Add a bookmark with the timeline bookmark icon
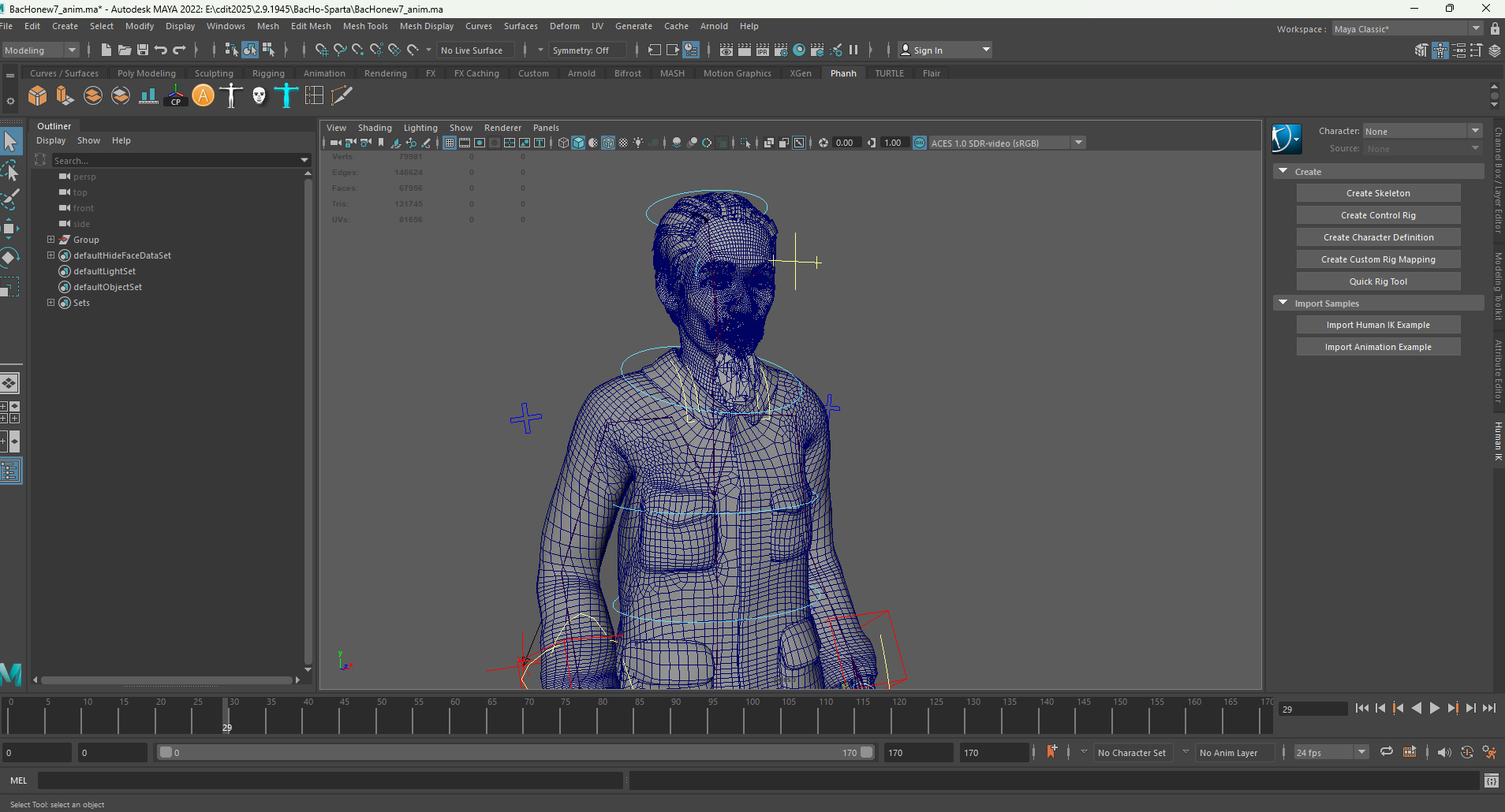The image size is (1505, 812). point(1051,752)
